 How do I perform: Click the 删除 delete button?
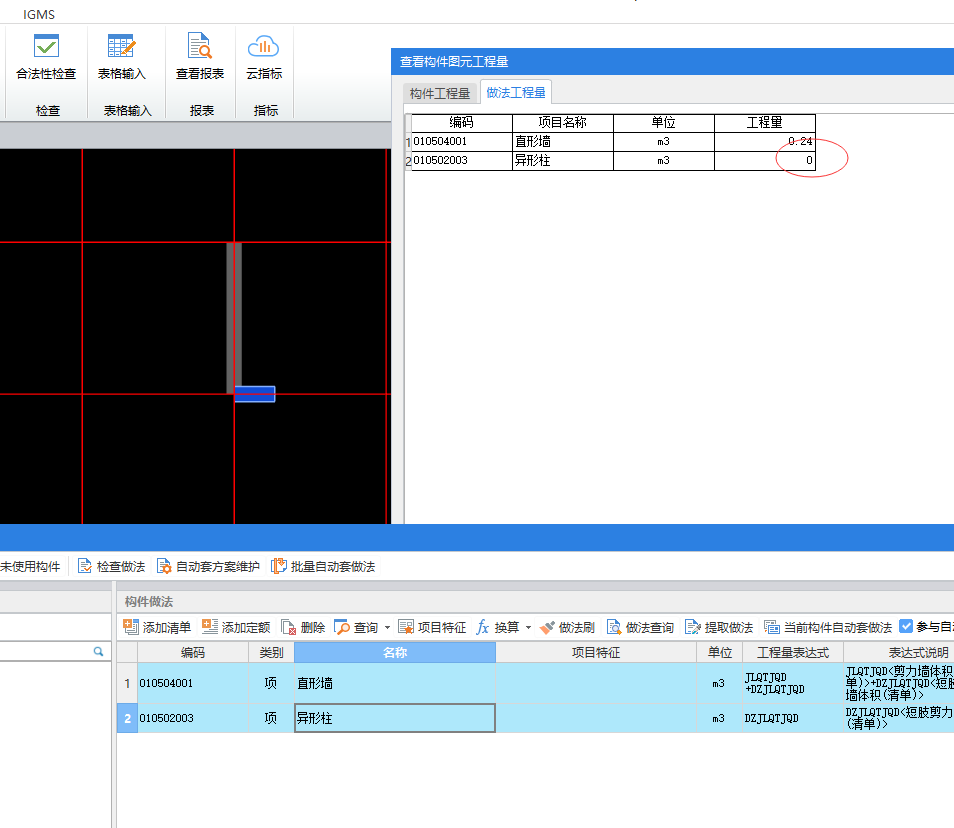tap(303, 627)
